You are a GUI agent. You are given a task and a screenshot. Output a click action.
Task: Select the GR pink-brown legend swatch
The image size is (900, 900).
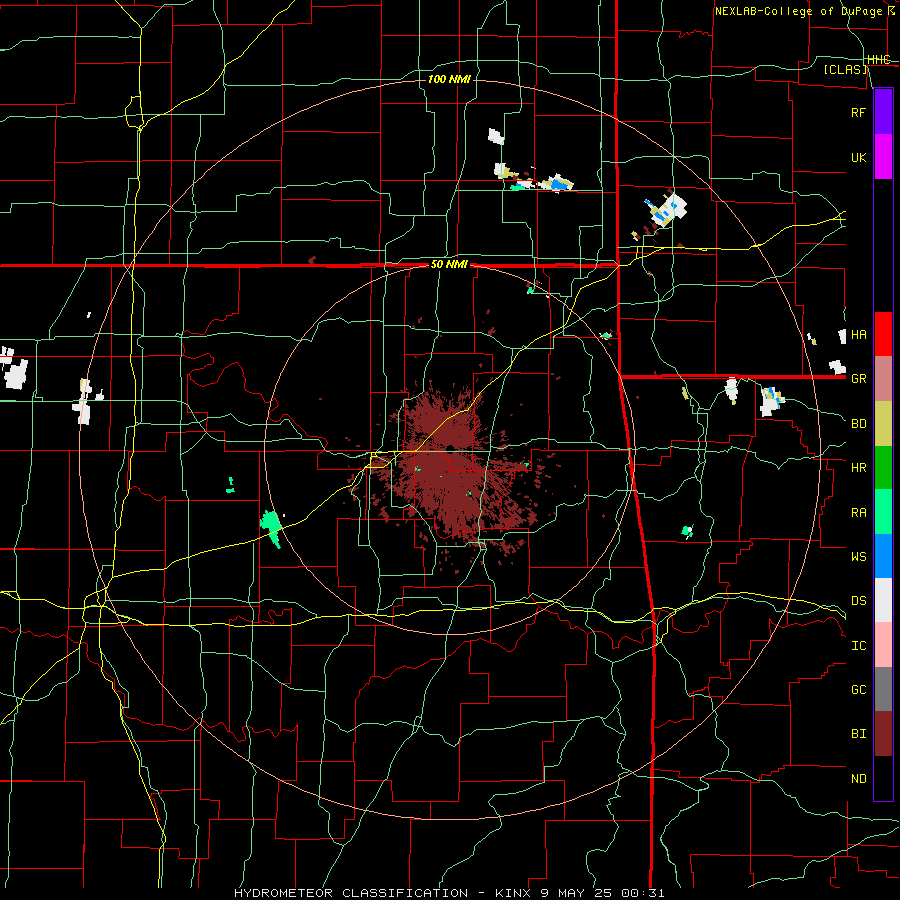coord(883,379)
